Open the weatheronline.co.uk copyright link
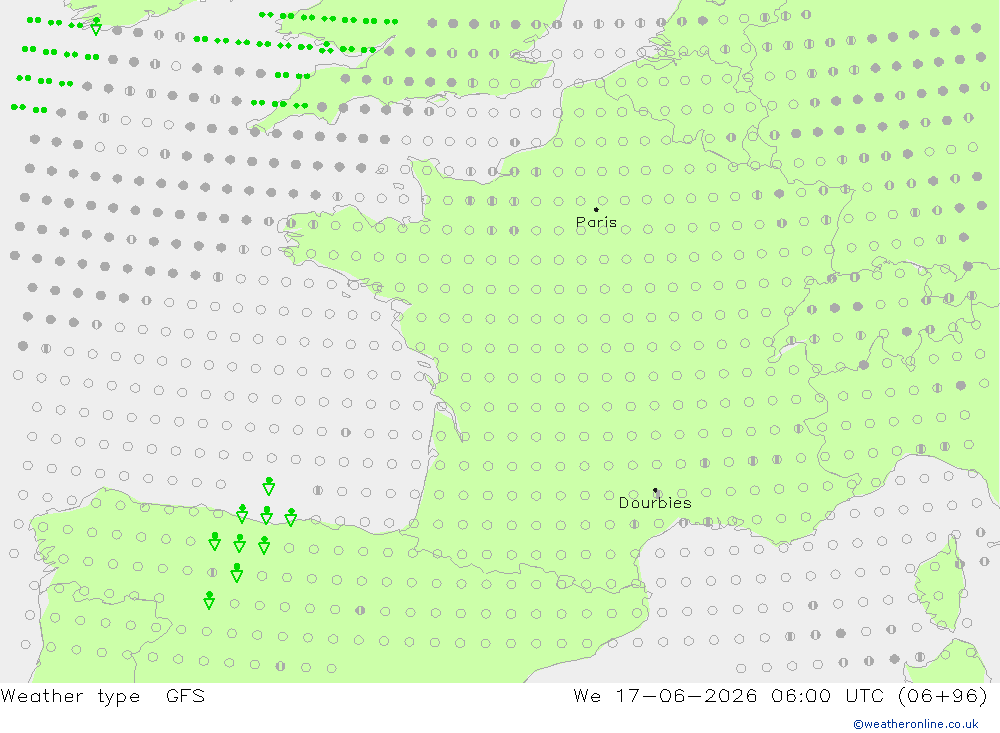The width and height of the screenshot is (1000, 733). pyautogui.click(x=916, y=724)
